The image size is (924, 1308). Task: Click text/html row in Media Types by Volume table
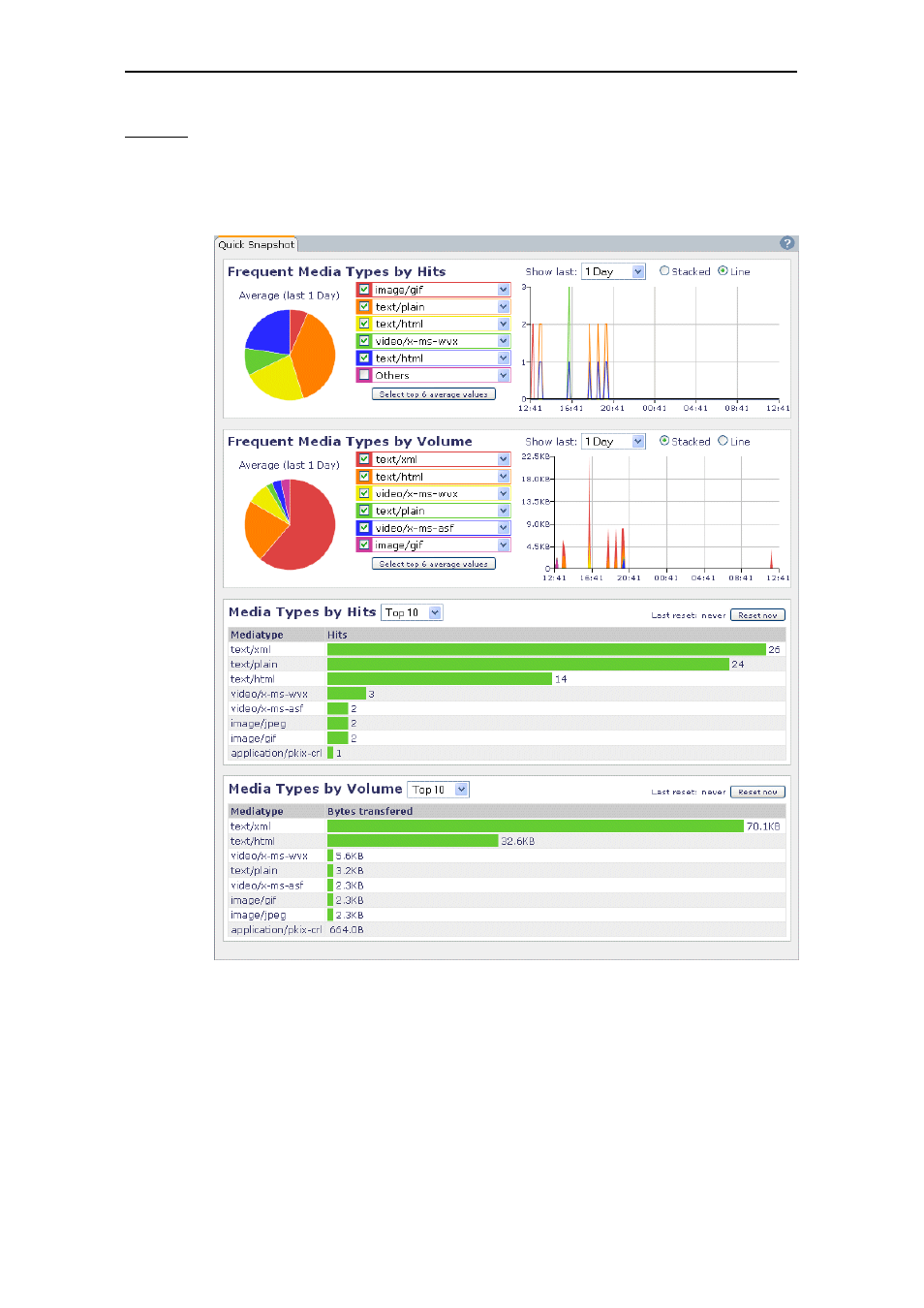point(508,841)
